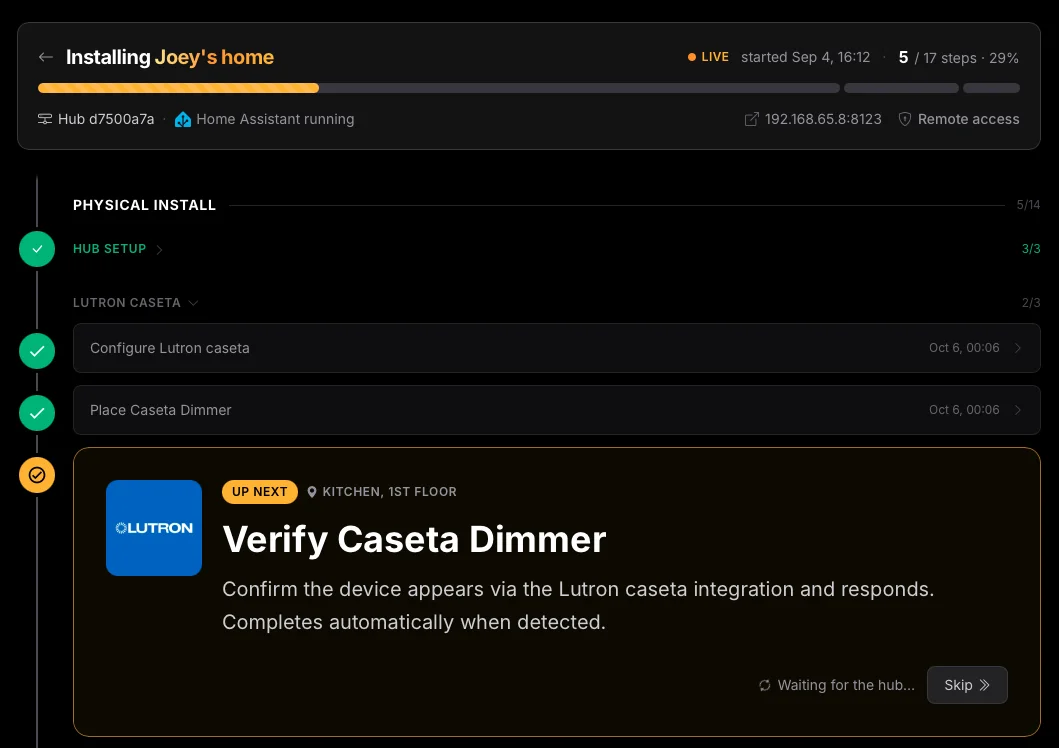Image resolution: width=1059 pixels, height=748 pixels.
Task: Click the Oct 6, 00:06 timestamp on Place row
Action: click(964, 410)
